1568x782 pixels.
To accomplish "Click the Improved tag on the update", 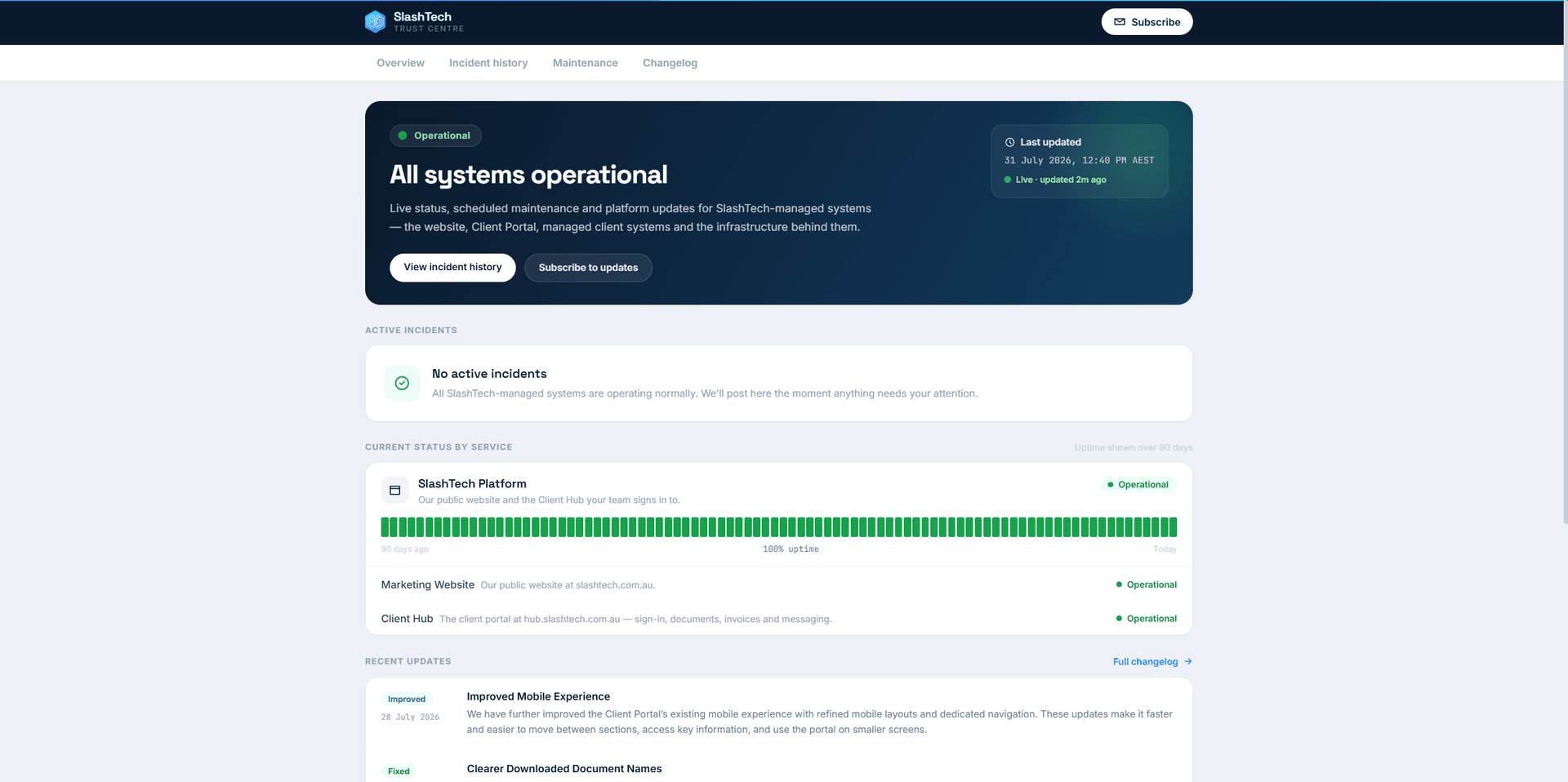I will pyautogui.click(x=407, y=699).
